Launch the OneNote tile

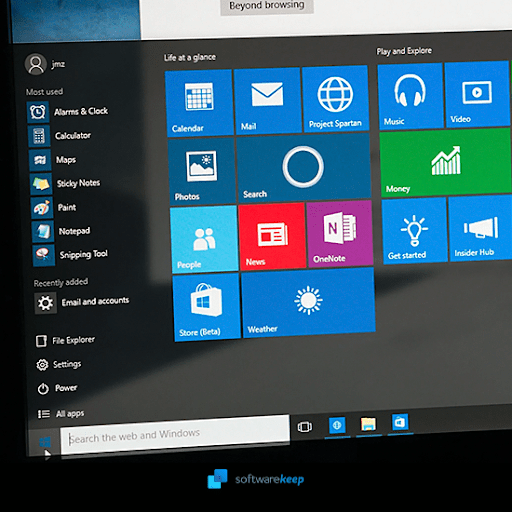340,234
